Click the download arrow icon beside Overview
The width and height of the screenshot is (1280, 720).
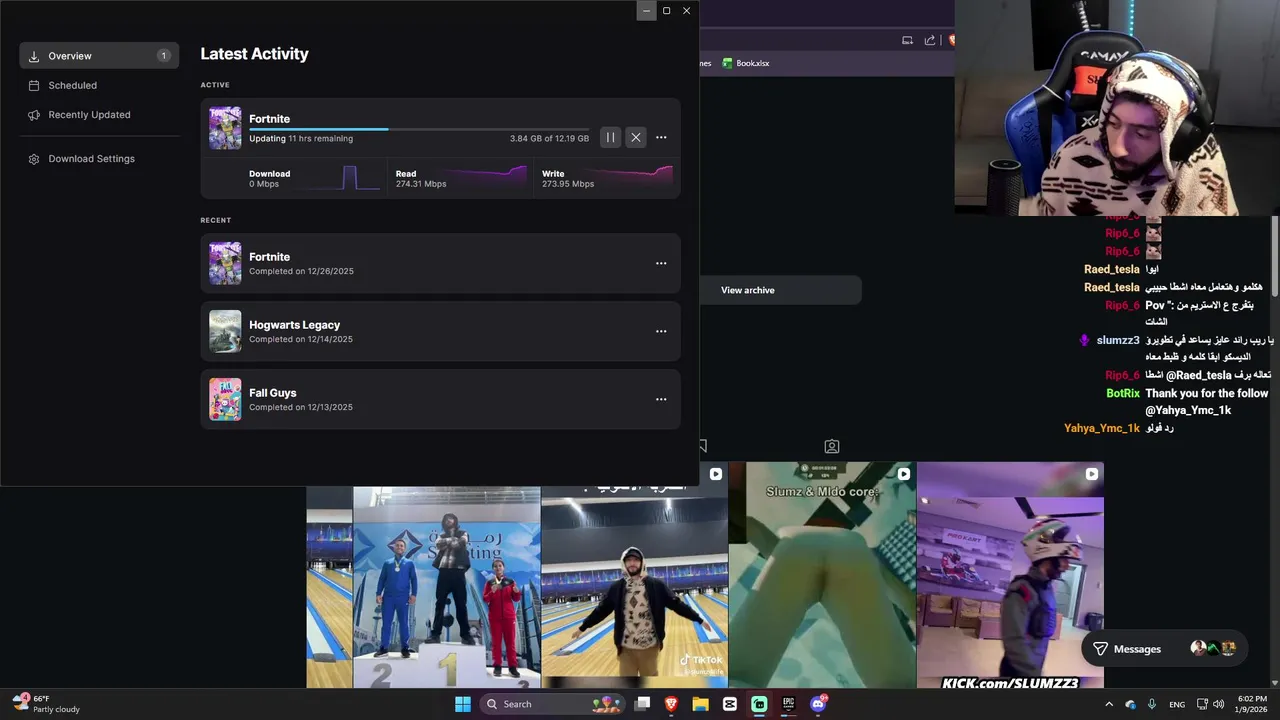click(34, 56)
